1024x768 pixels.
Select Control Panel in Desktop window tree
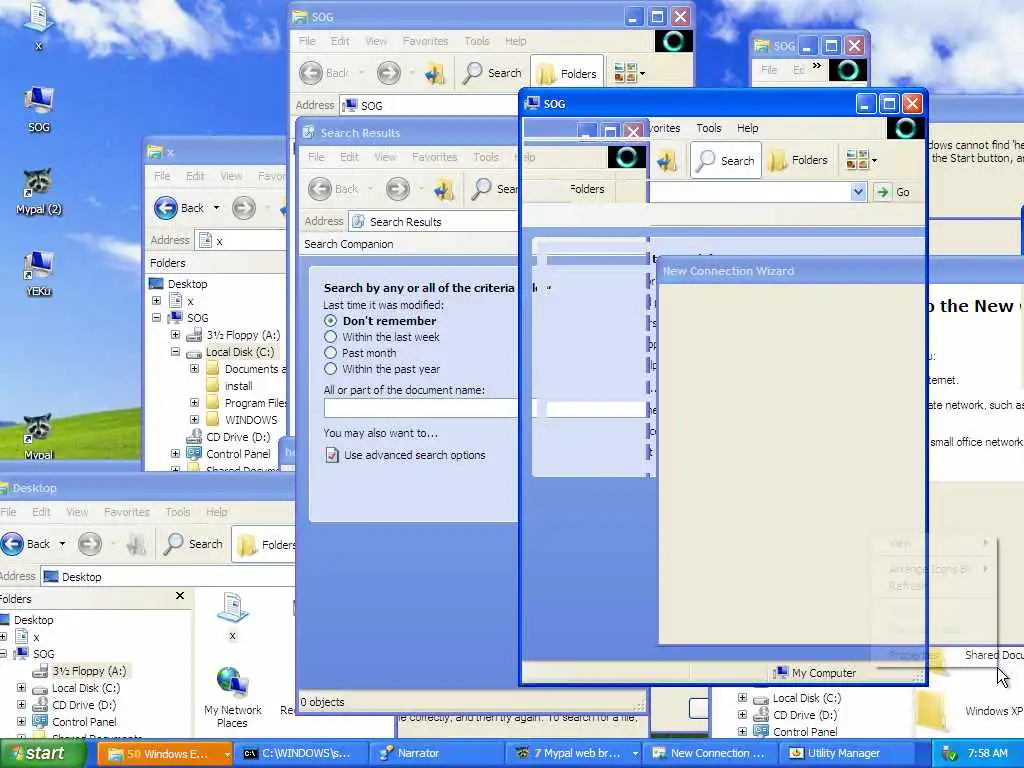click(75, 722)
